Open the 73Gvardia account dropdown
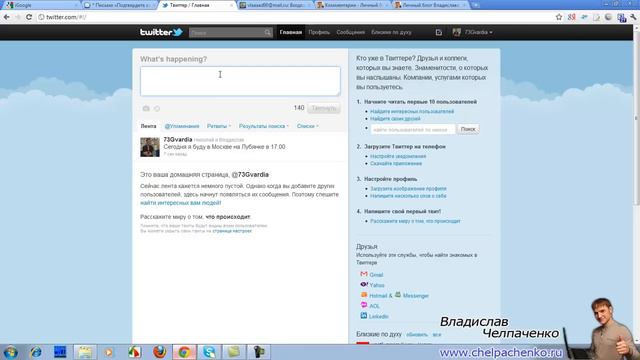This screenshot has height=360, width=640. pos(478,32)
